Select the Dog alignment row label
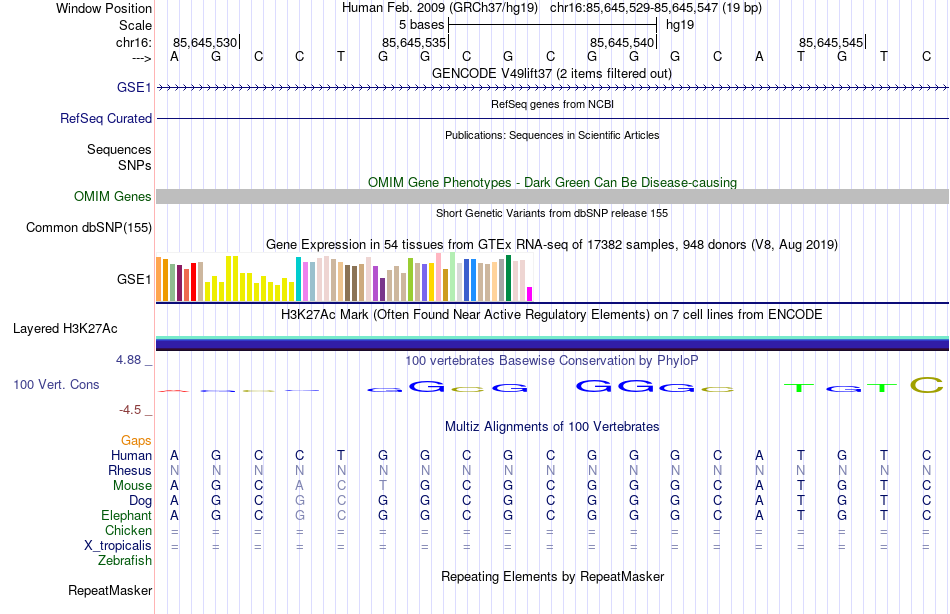Screen dimensions: 950x614 pos(140,501)
